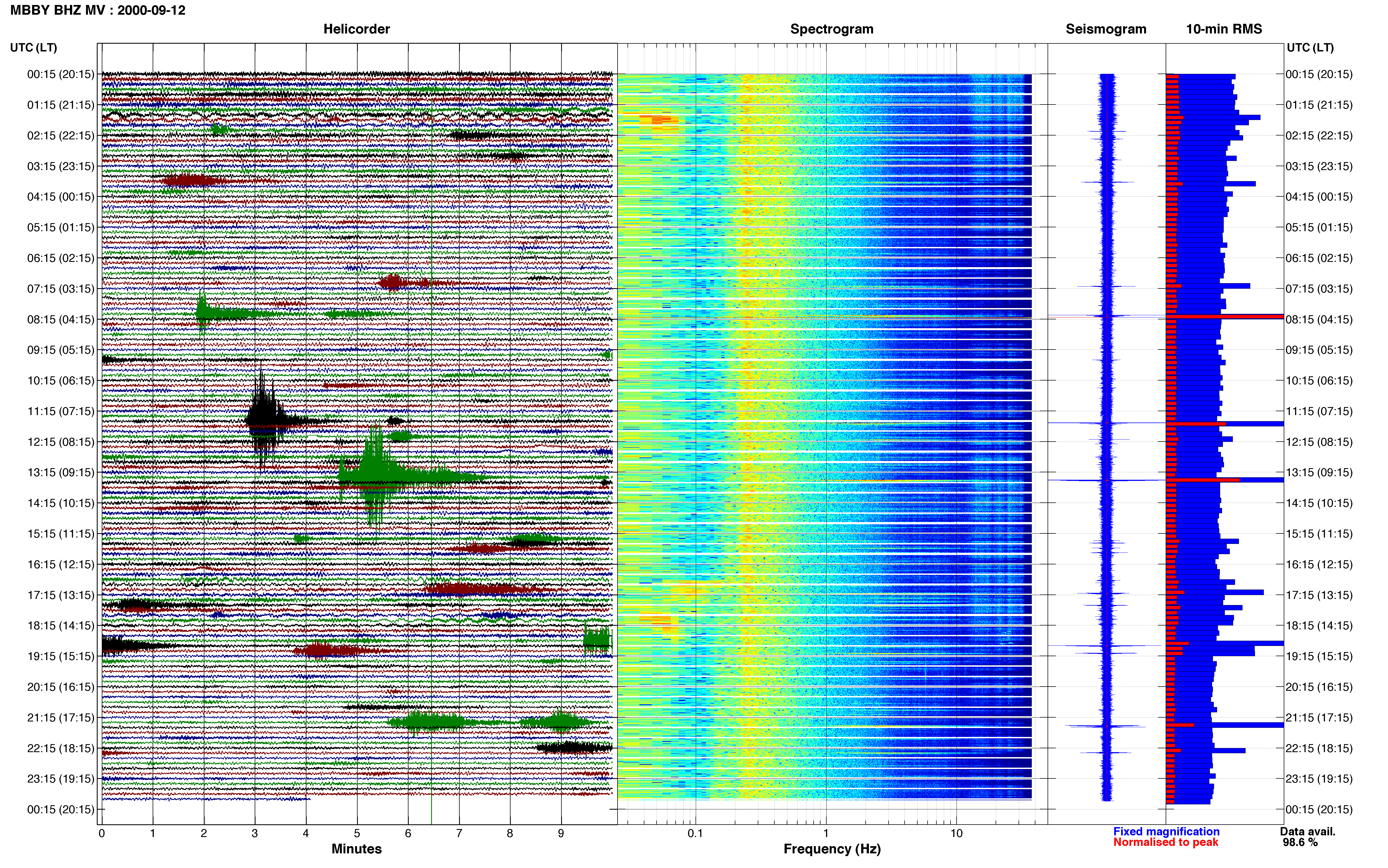This screenshot has height=868, width=1388.
Task: Click right time label '04:15 (00:15)'
Action: (1319, 197)
